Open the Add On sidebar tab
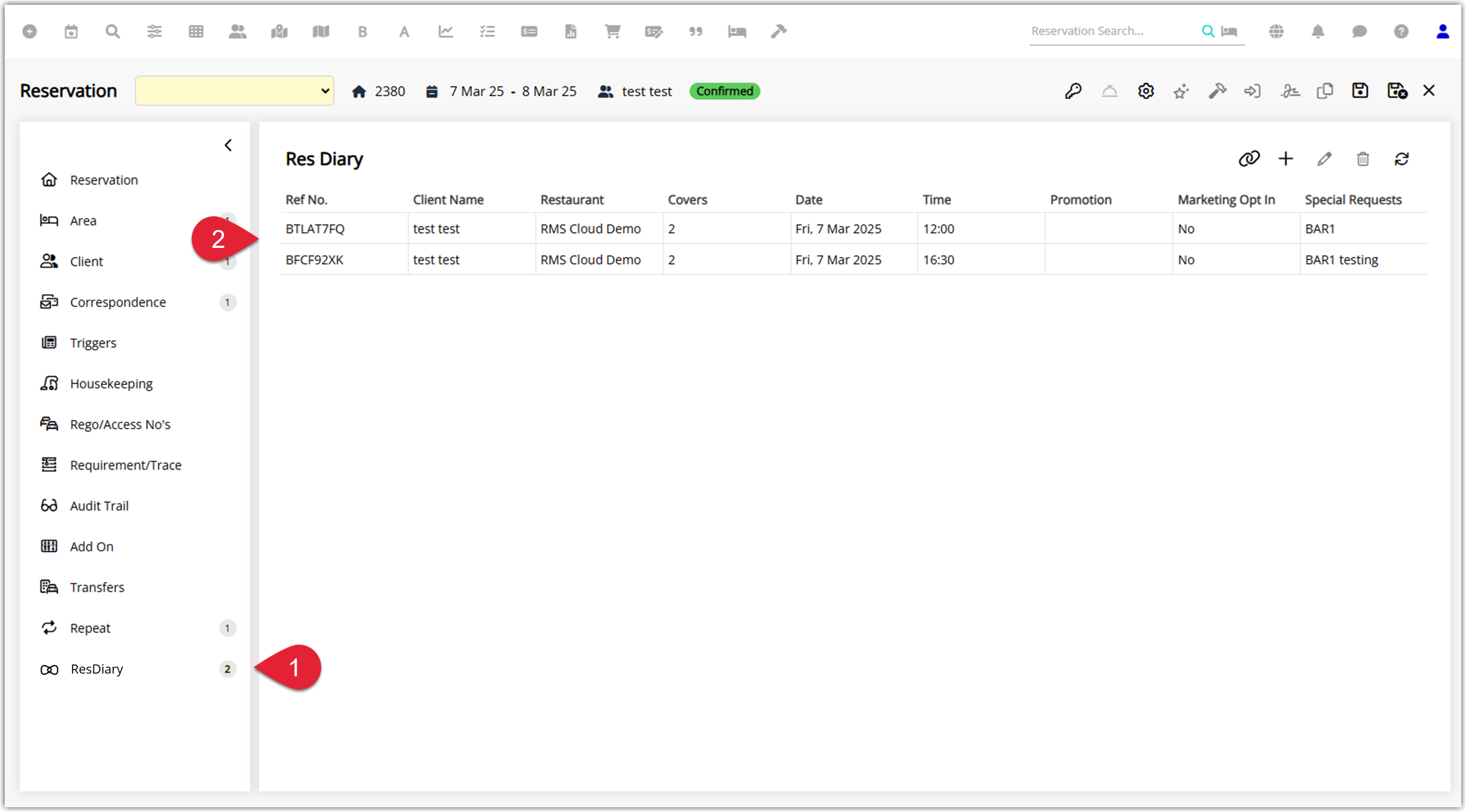This screenshot has width=1466, height=812. [x=135, y=546]
